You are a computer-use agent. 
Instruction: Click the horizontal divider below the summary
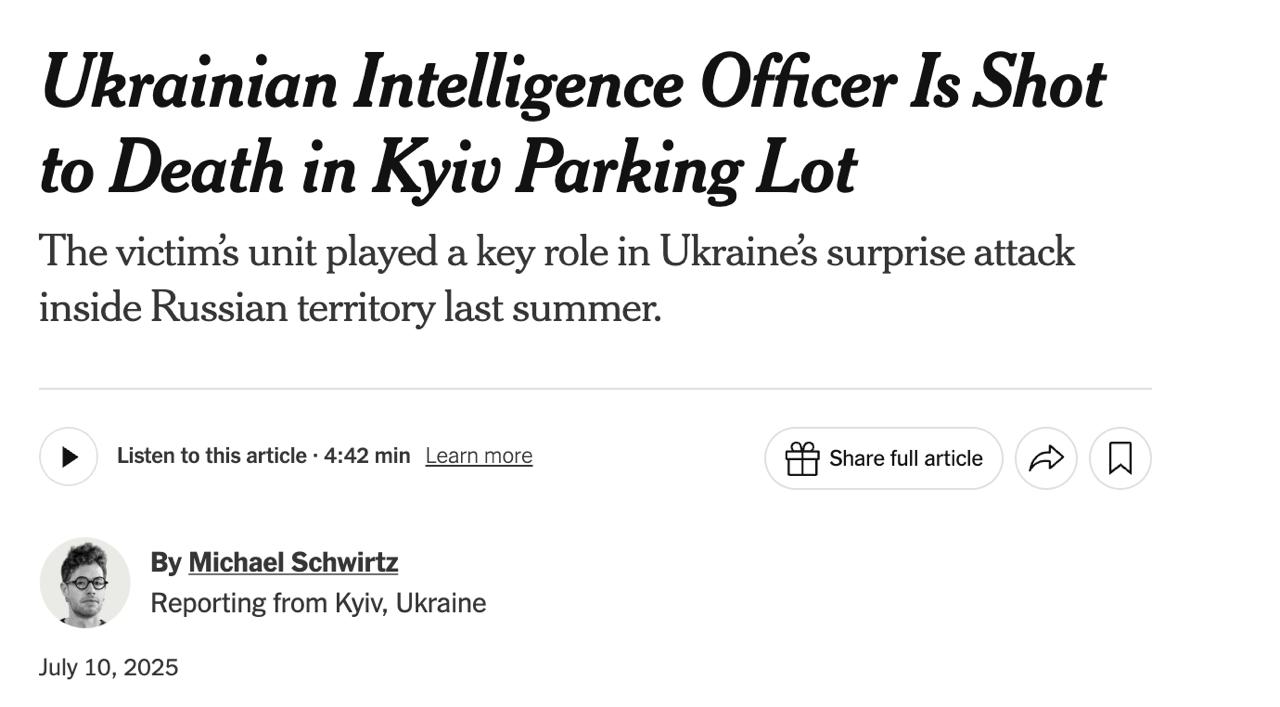pos(595,388)
